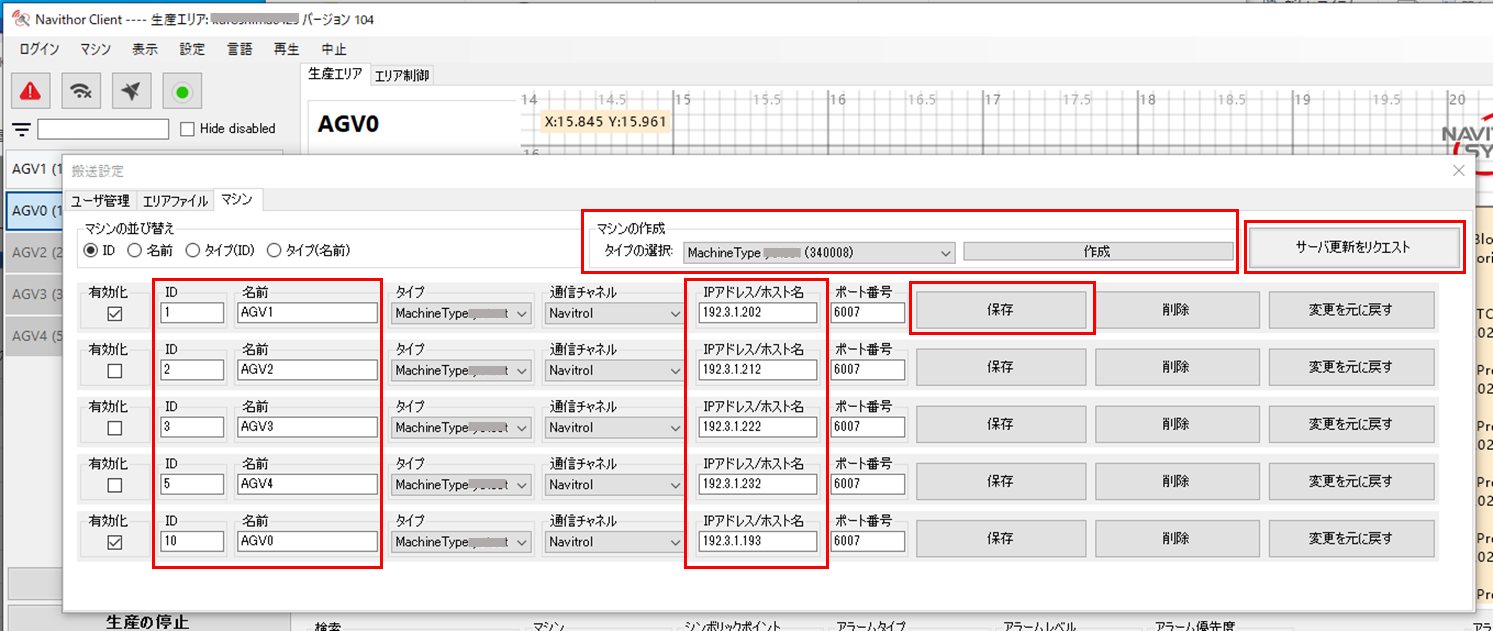Enable the 有効化 checkbox for AGV2

point(115,371)
